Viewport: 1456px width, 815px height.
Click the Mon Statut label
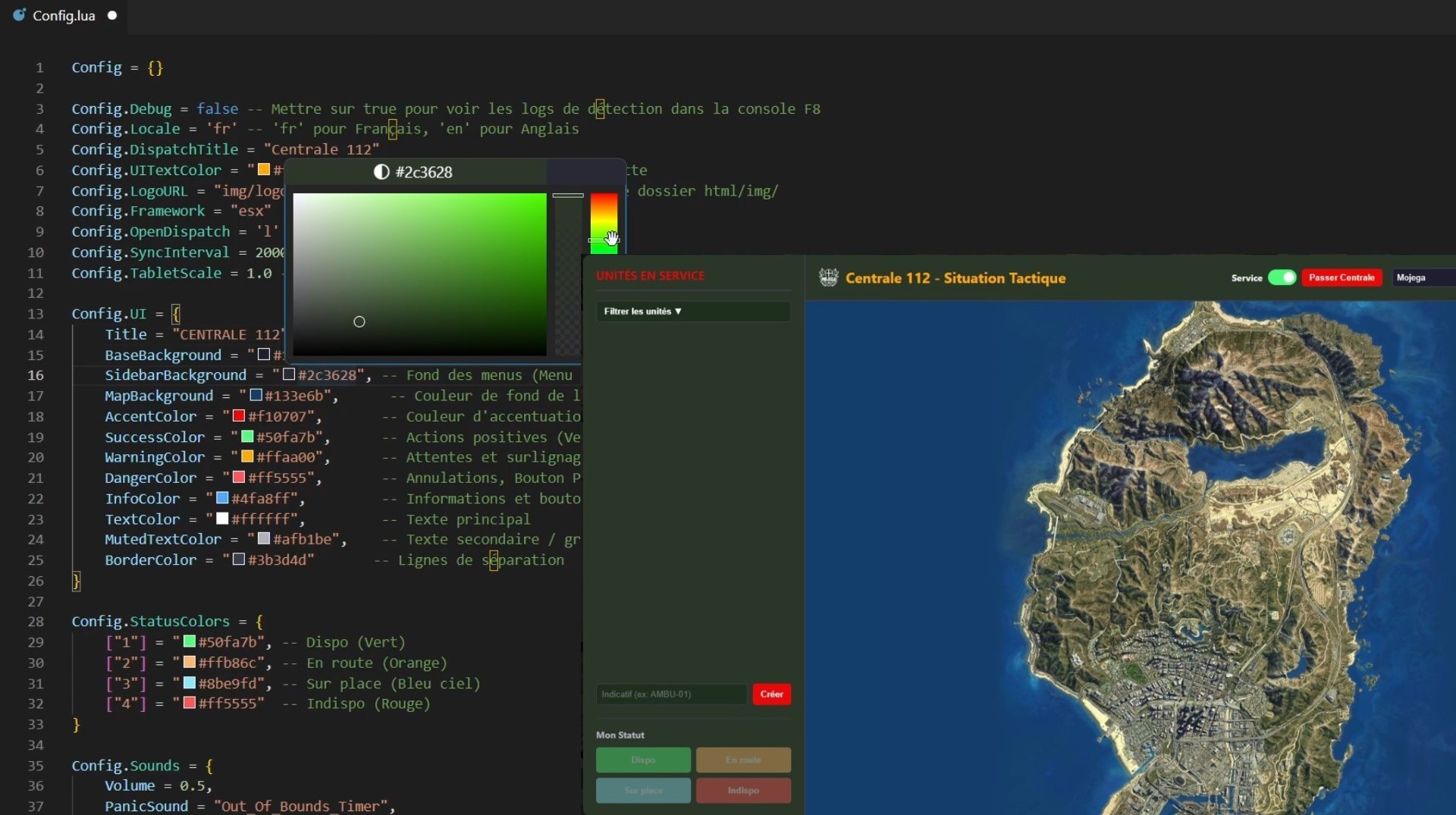[620, 735]
